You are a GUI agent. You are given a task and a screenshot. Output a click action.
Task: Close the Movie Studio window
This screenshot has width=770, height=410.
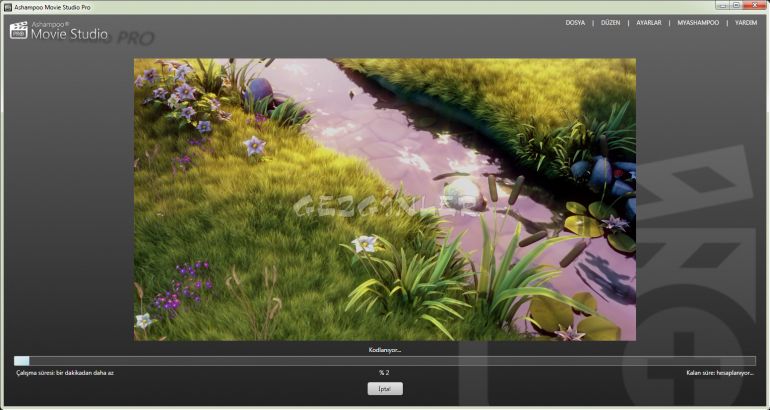pos(755,5)
